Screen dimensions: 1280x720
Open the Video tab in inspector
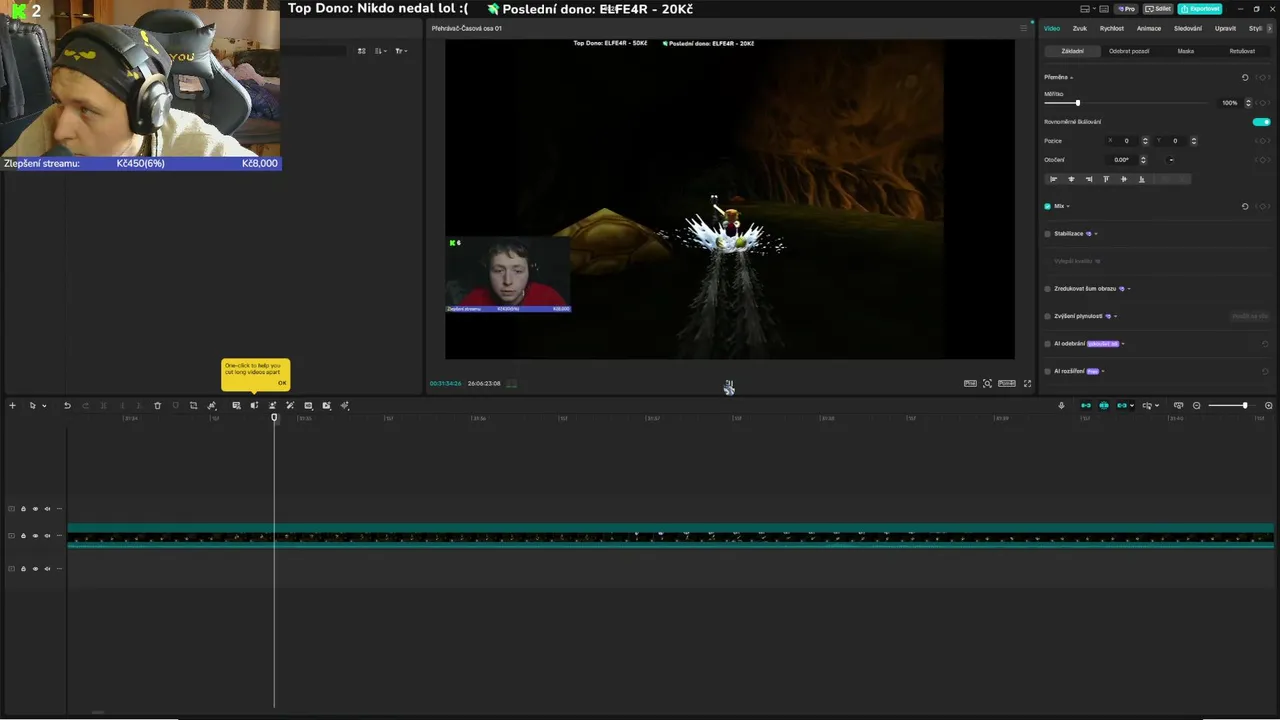coord(1052,28)
